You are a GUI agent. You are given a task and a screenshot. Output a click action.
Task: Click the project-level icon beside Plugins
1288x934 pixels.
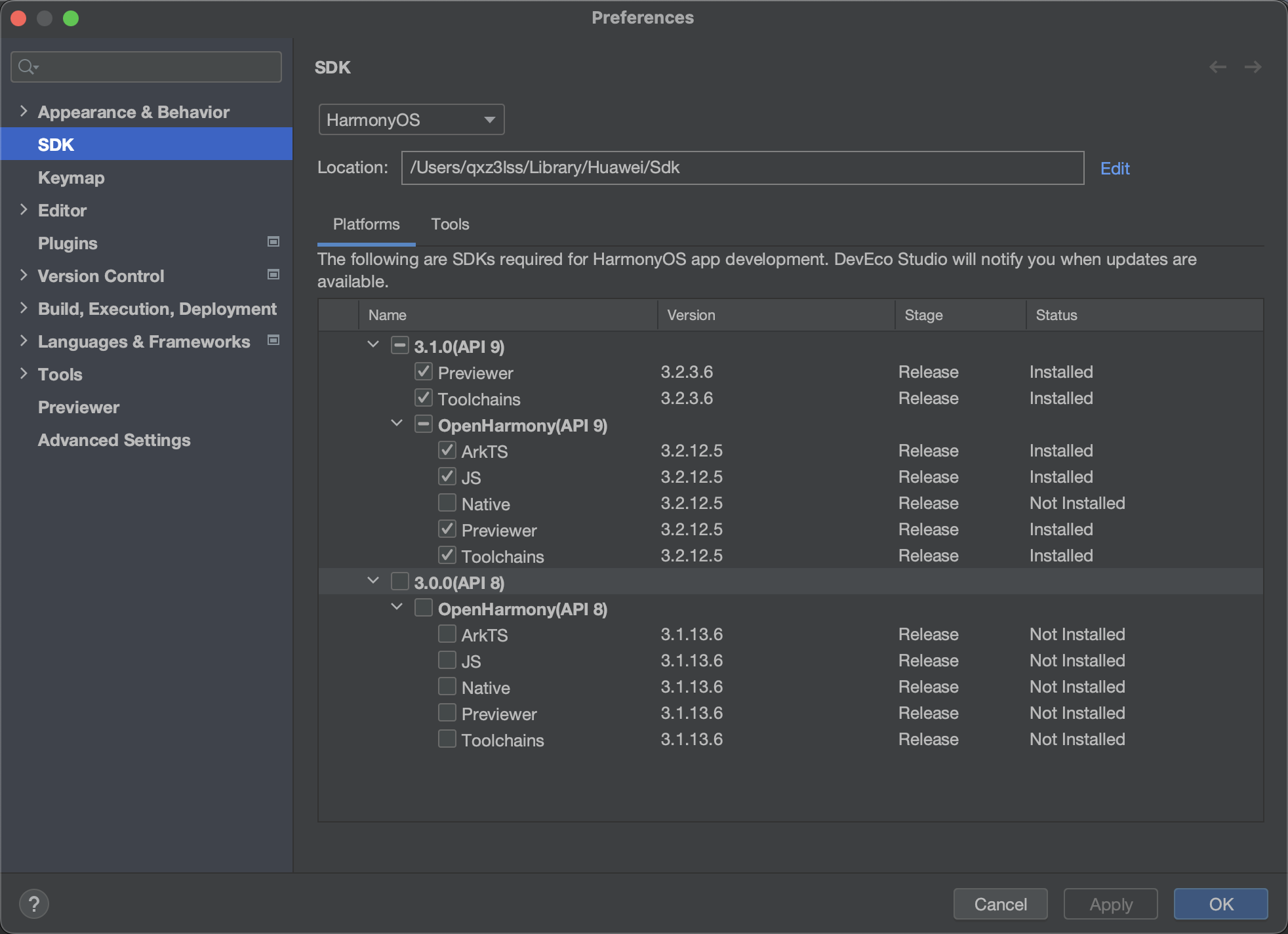pos(273,242)
